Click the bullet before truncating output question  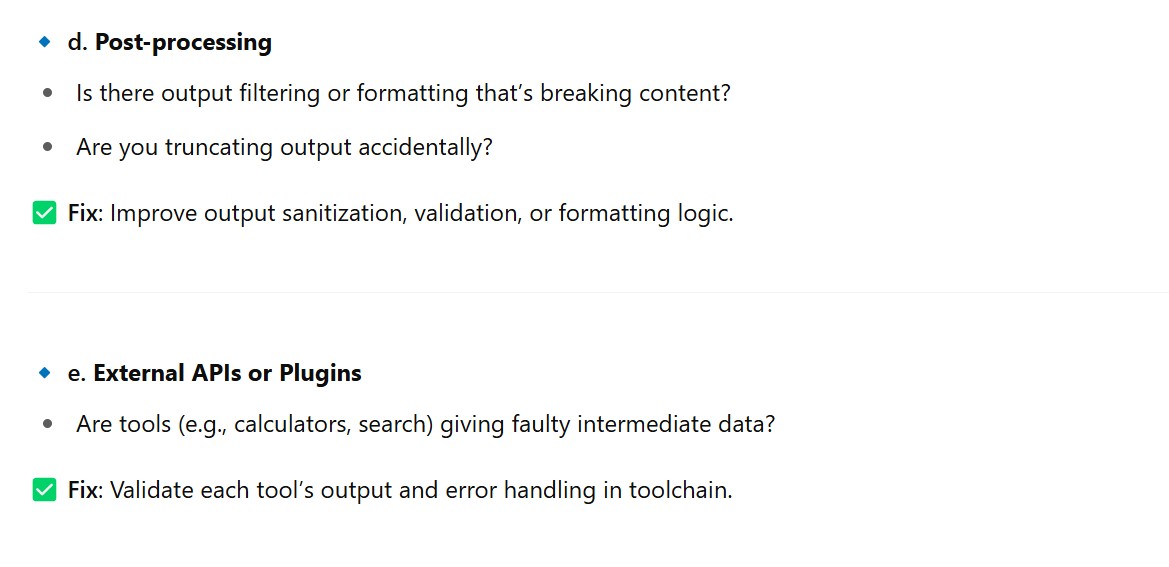click(x=48, y=147)
